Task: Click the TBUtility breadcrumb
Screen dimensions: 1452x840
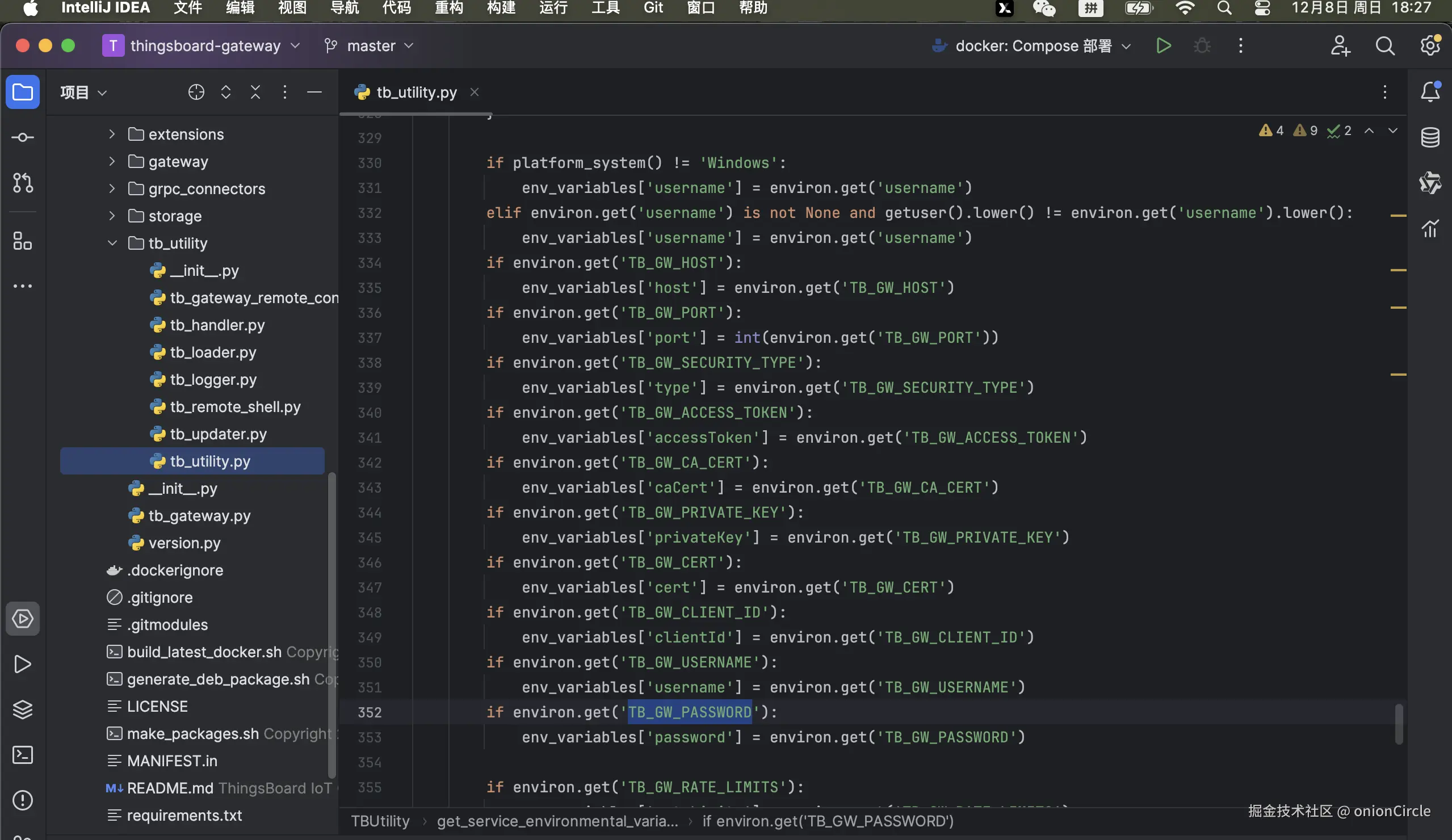Action: coord(380,821)
